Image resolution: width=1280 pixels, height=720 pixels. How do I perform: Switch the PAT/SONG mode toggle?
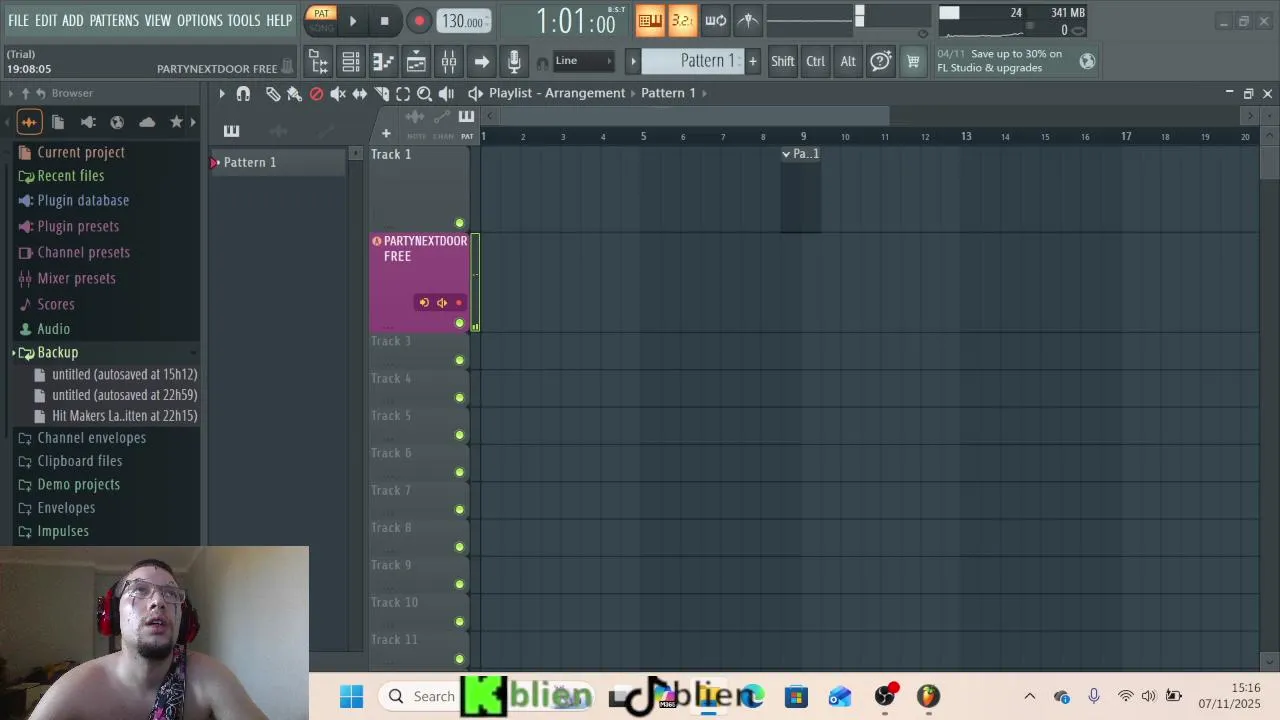pyautogui.click(x=321, y=19)
